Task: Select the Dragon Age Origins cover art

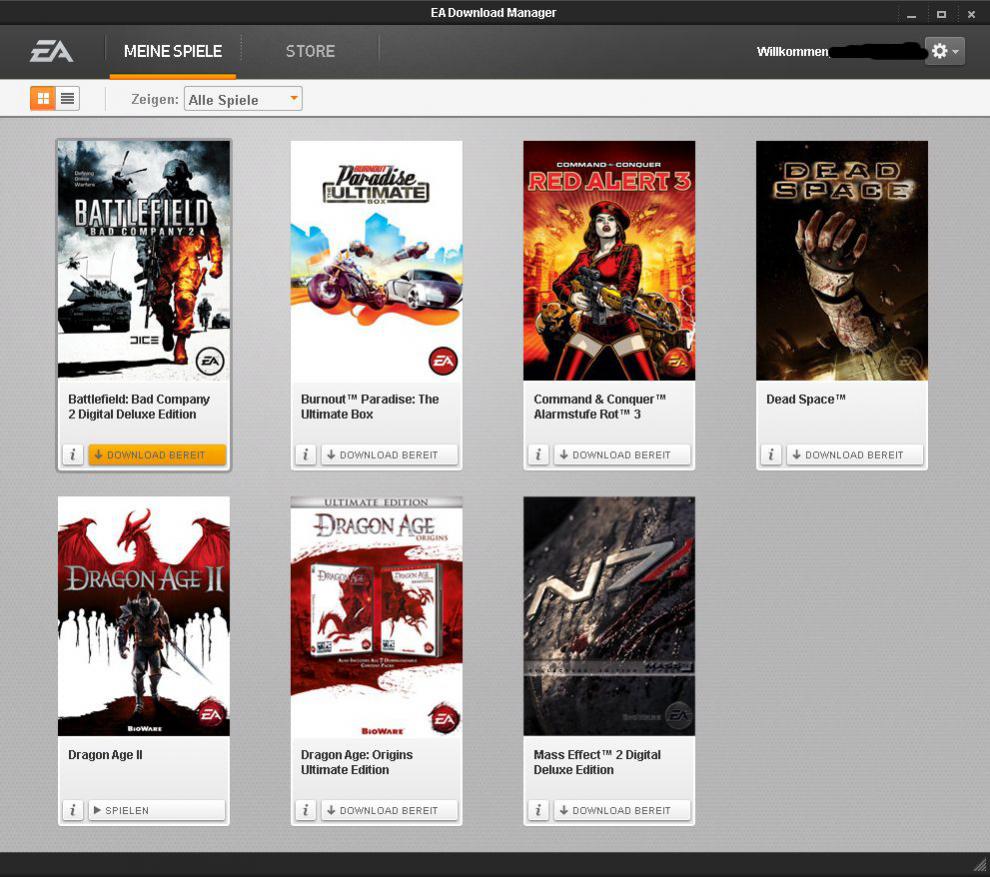Action: point(376,616)
